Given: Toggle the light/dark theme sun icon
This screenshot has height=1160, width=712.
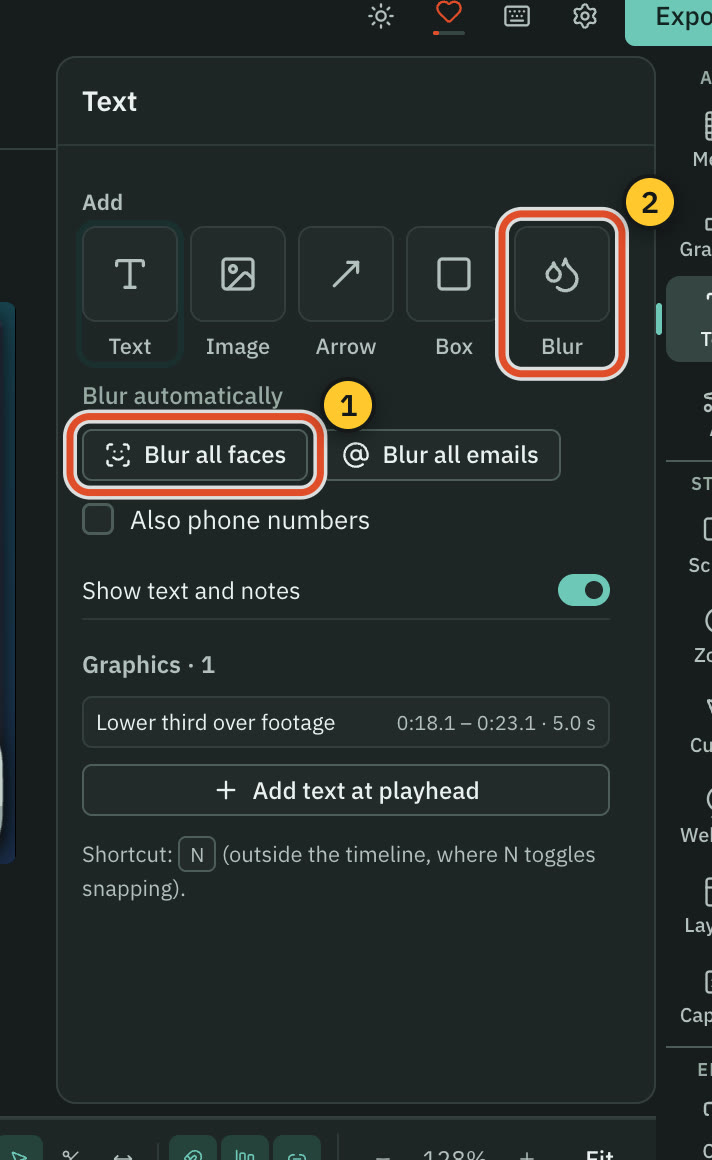Looking at the screenshot, I should 381,16.
